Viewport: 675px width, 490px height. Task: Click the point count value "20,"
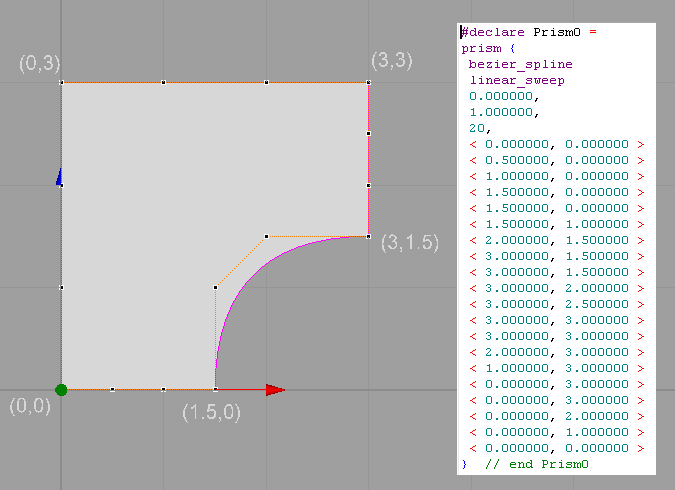click(480, 128)
